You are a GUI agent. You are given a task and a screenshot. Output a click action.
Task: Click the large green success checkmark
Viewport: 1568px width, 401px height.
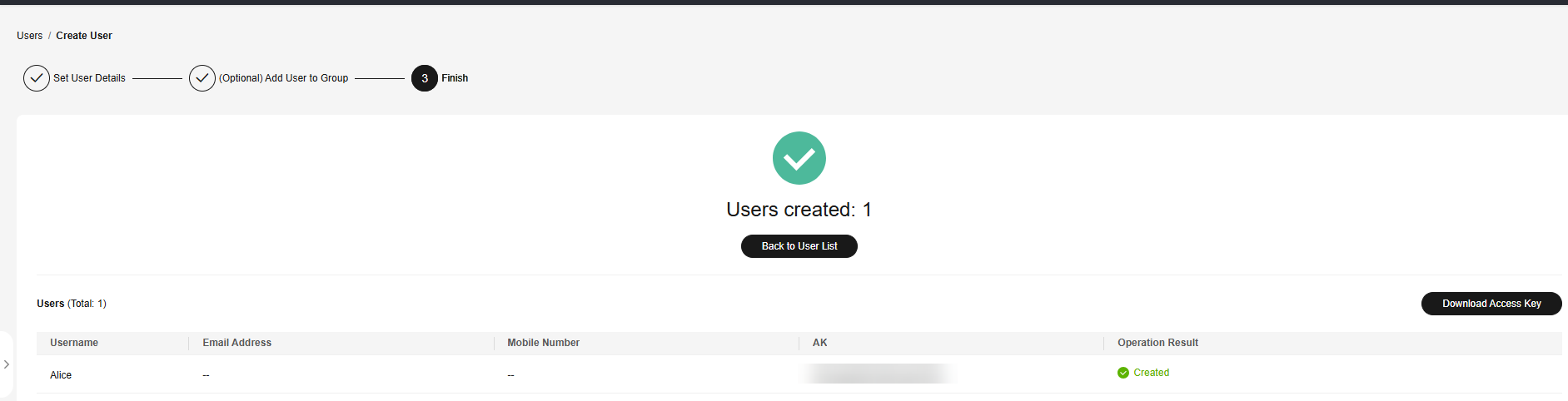pyautogui.click(x=799, y=158)
